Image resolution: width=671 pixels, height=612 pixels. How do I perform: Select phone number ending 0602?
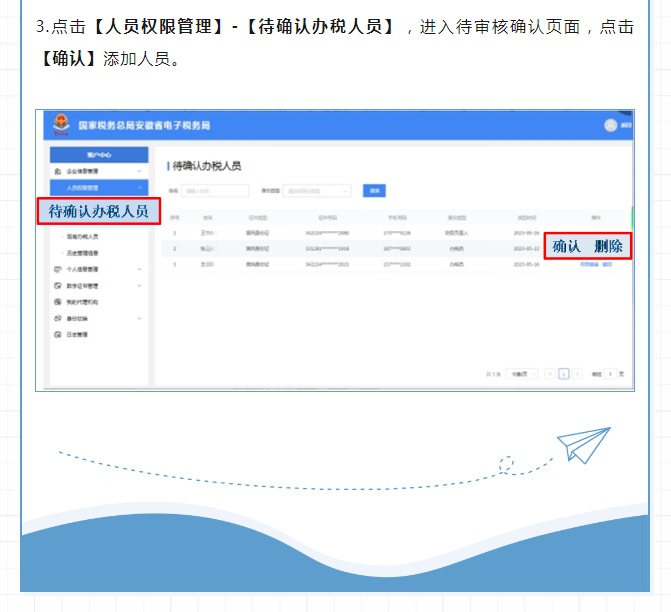397,249
